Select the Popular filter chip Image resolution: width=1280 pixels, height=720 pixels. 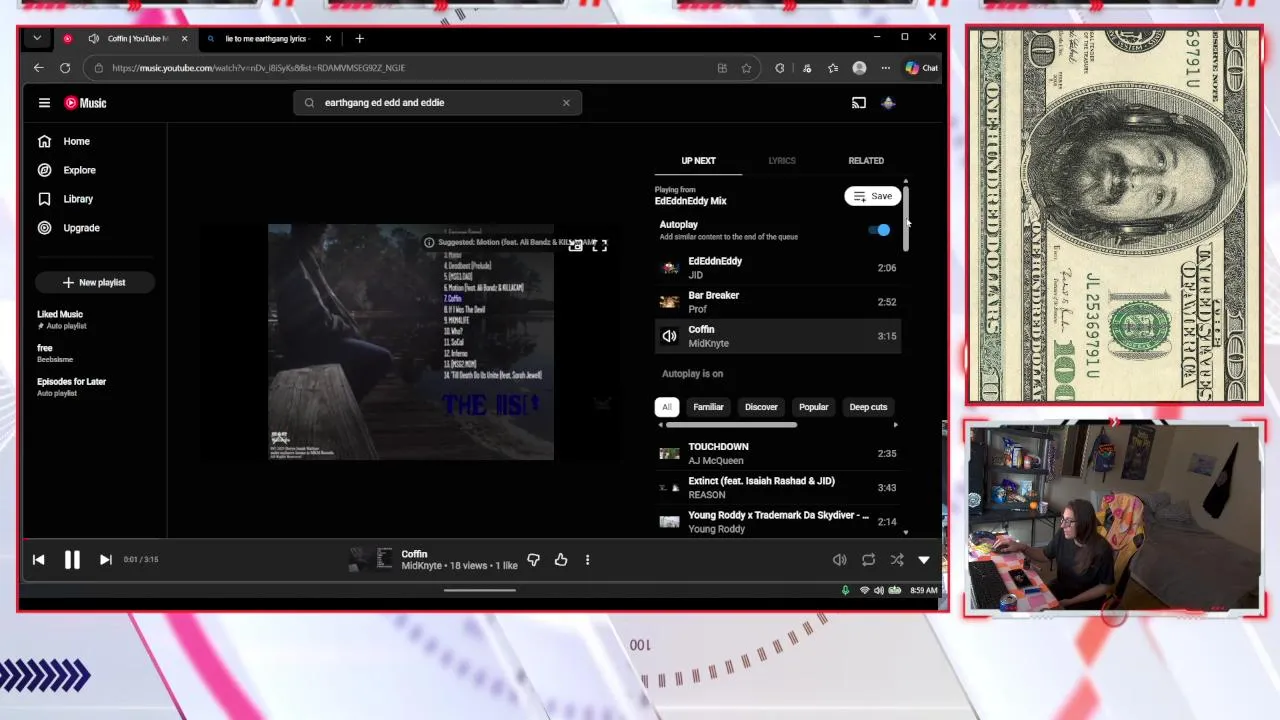coord(814,407)
